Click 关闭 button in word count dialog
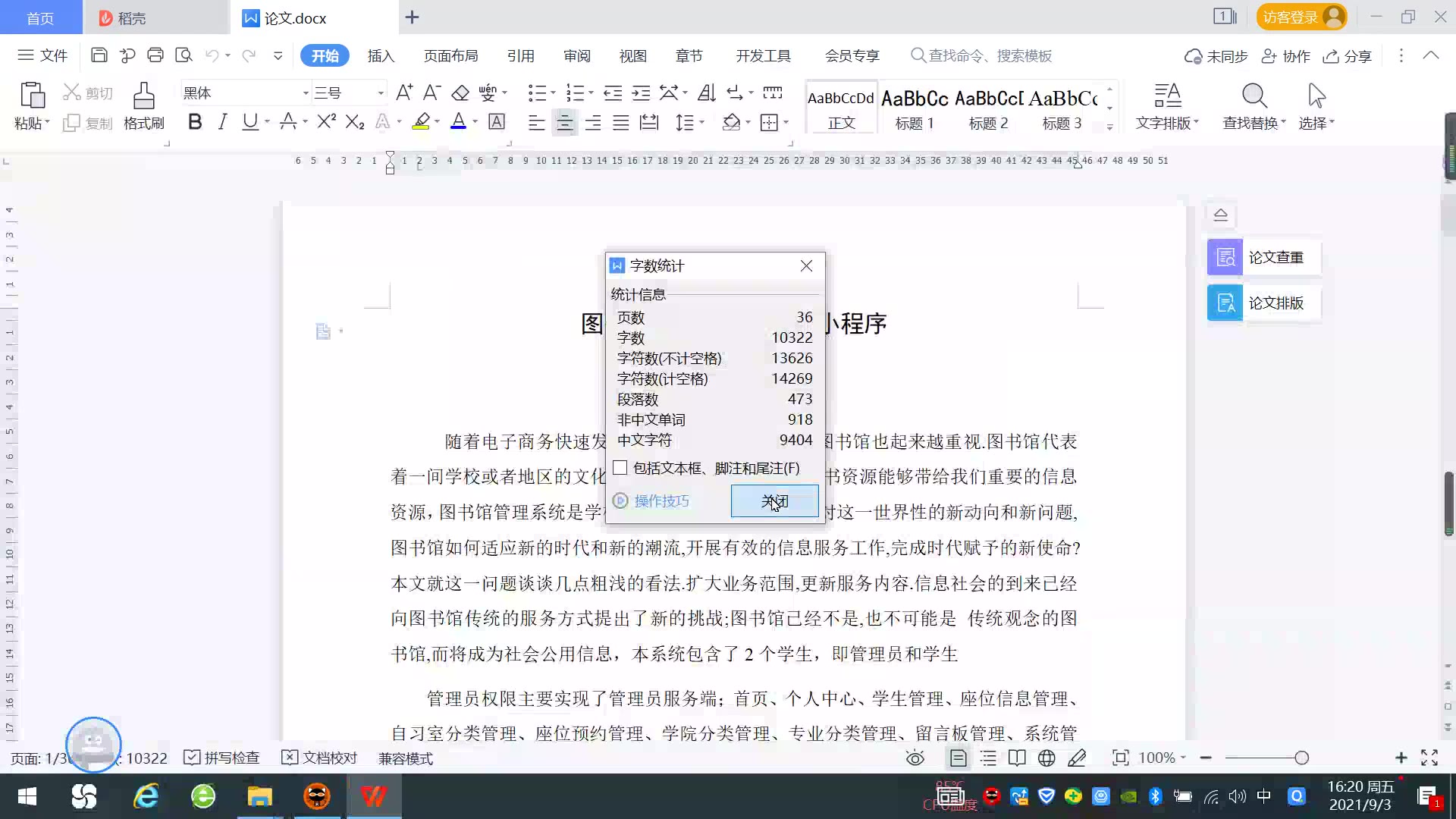Screen dimensions: 1456x819 pos(774,501)
